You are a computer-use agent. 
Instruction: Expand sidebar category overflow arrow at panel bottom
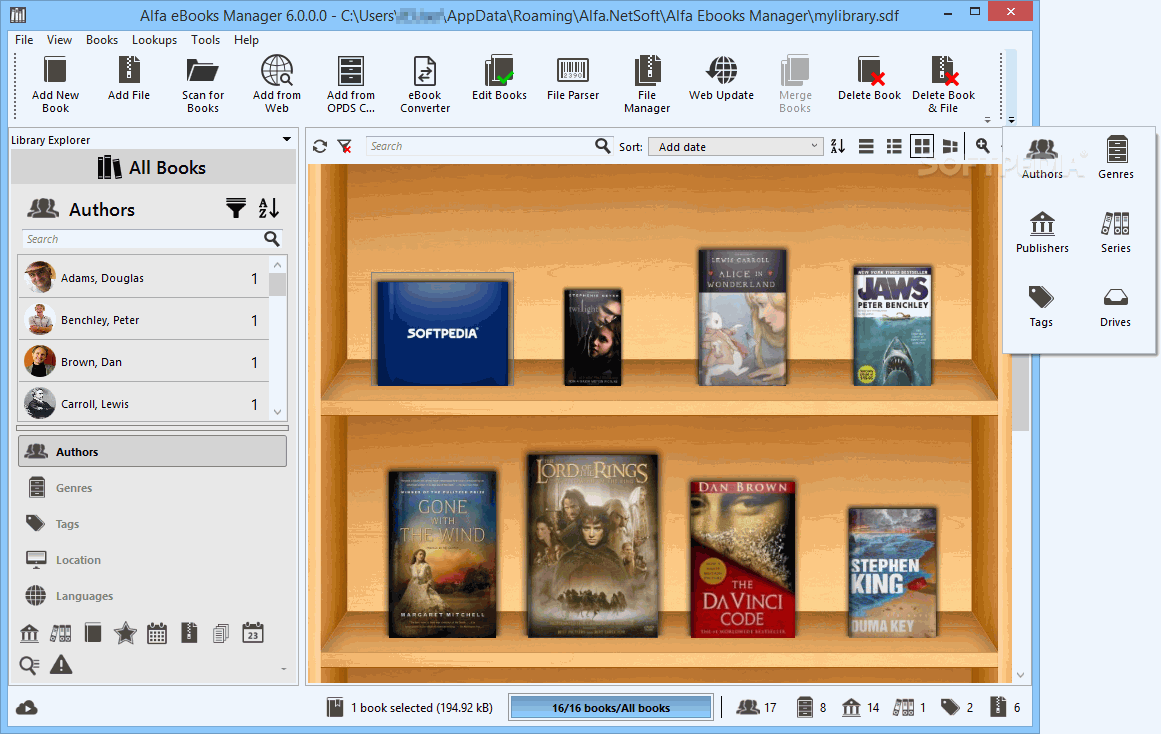[284, 669]
